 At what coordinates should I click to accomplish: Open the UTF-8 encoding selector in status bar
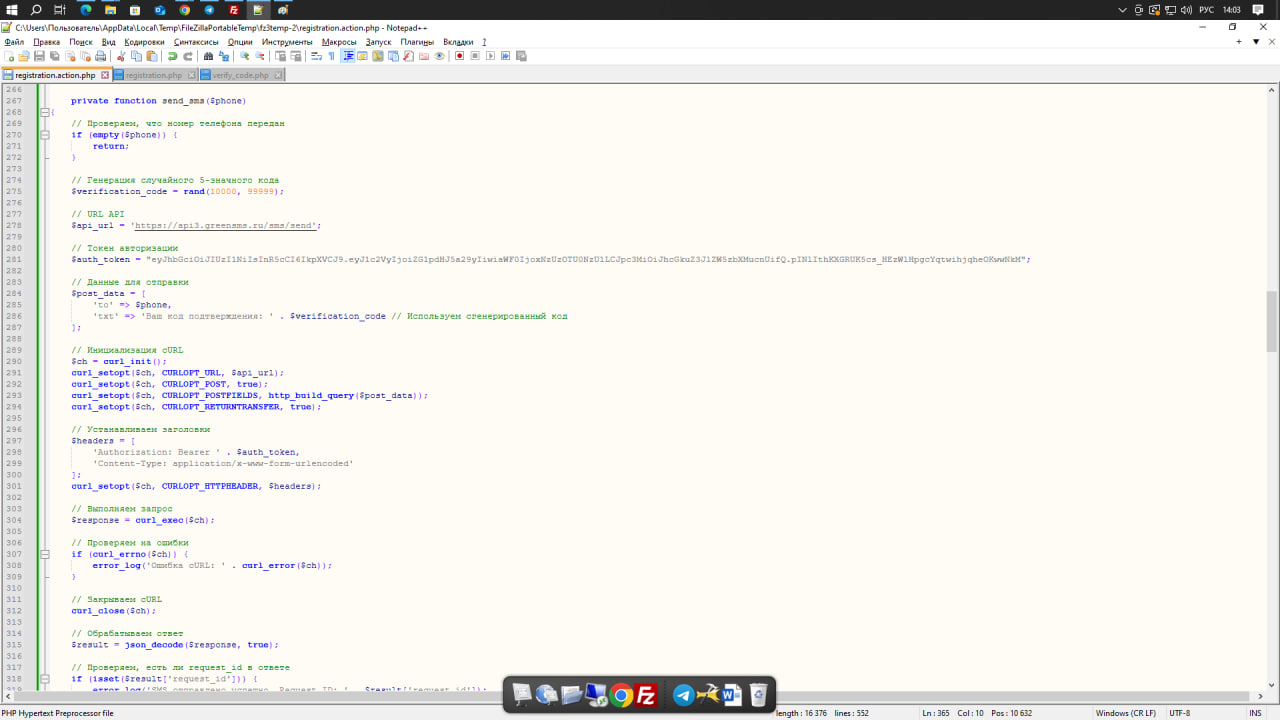pos(1180,713)
